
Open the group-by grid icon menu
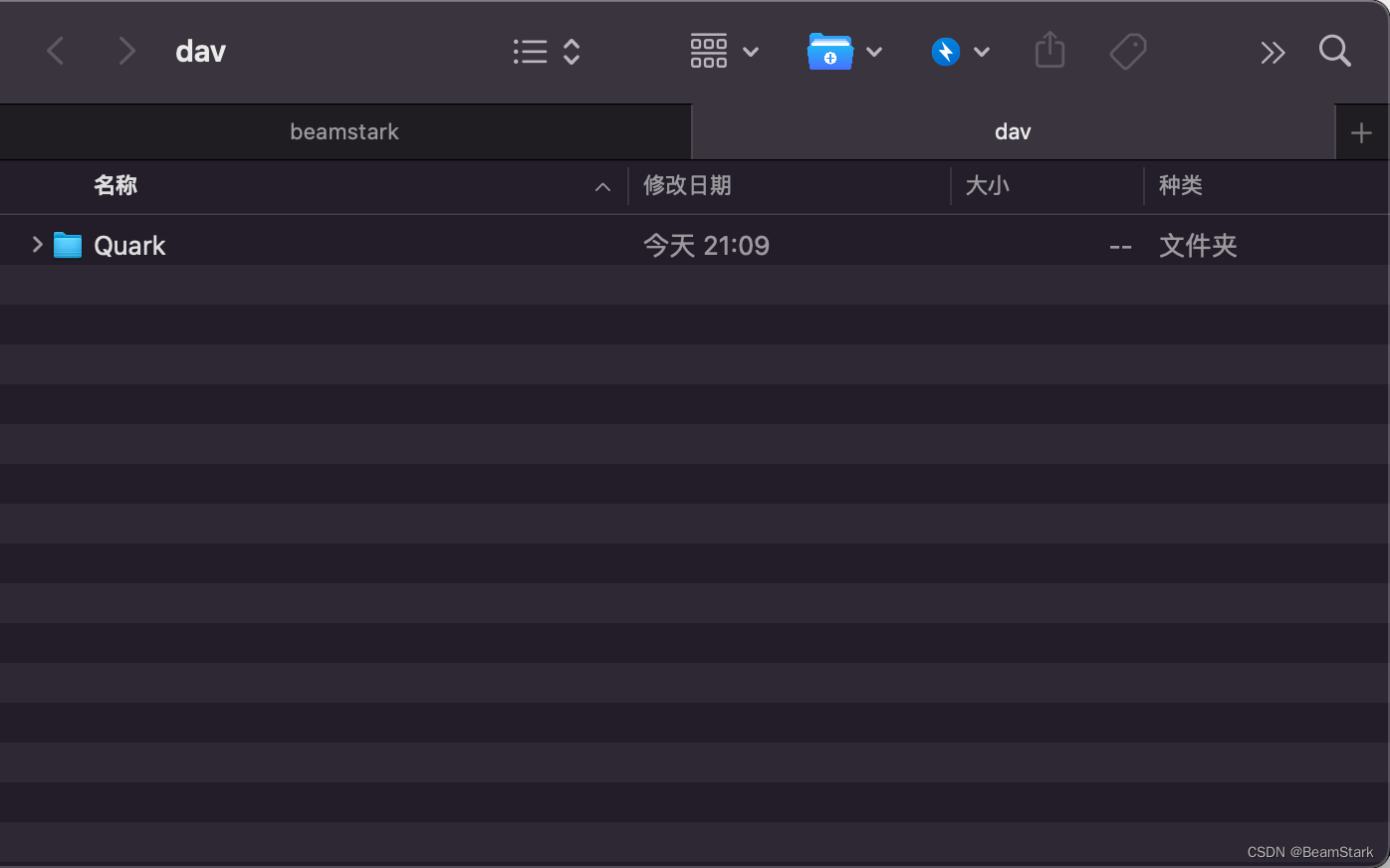tap(709, 51)
